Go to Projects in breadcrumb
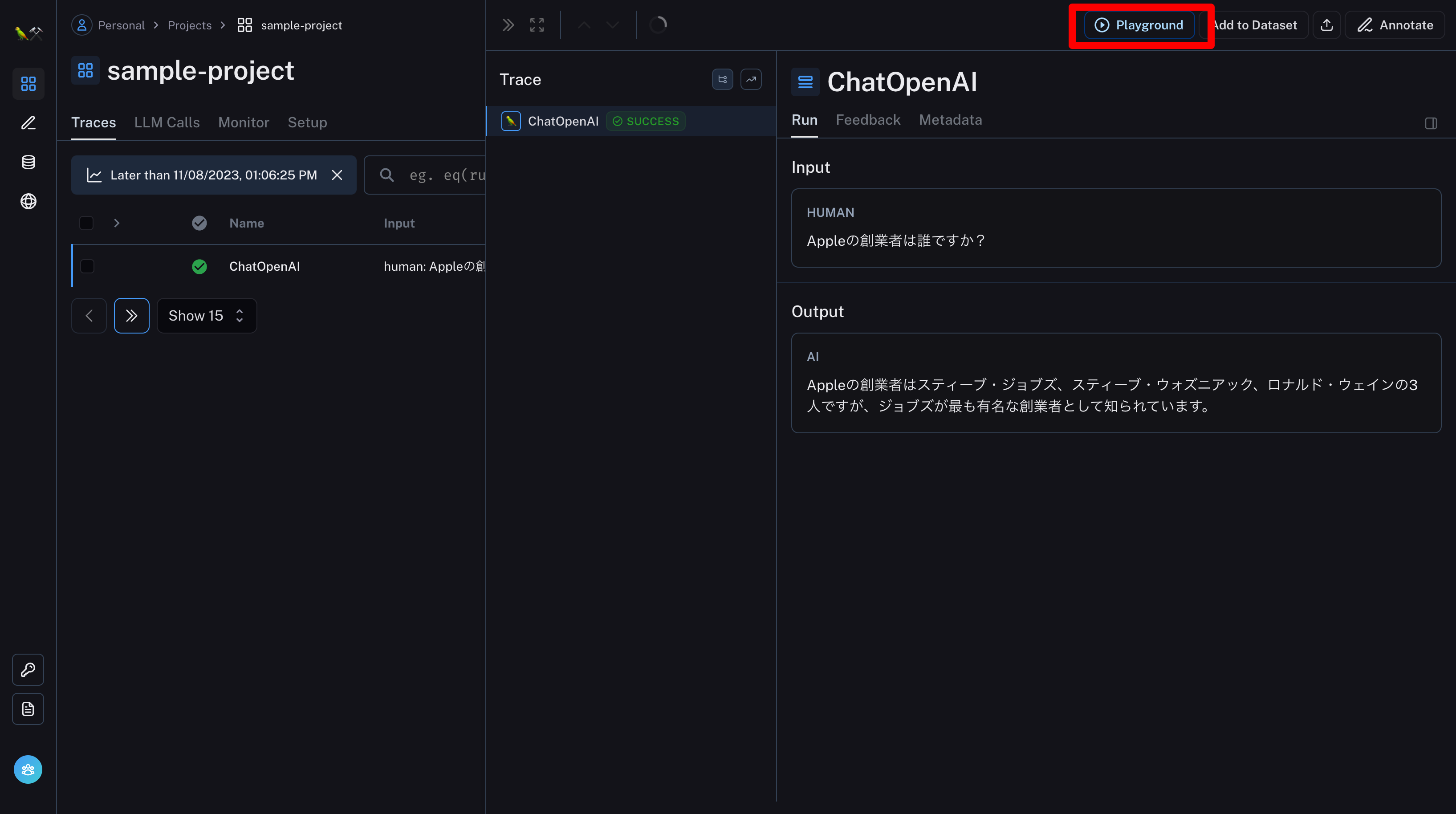This screenshot has height=814, width=1456. (x=189, y=25)
